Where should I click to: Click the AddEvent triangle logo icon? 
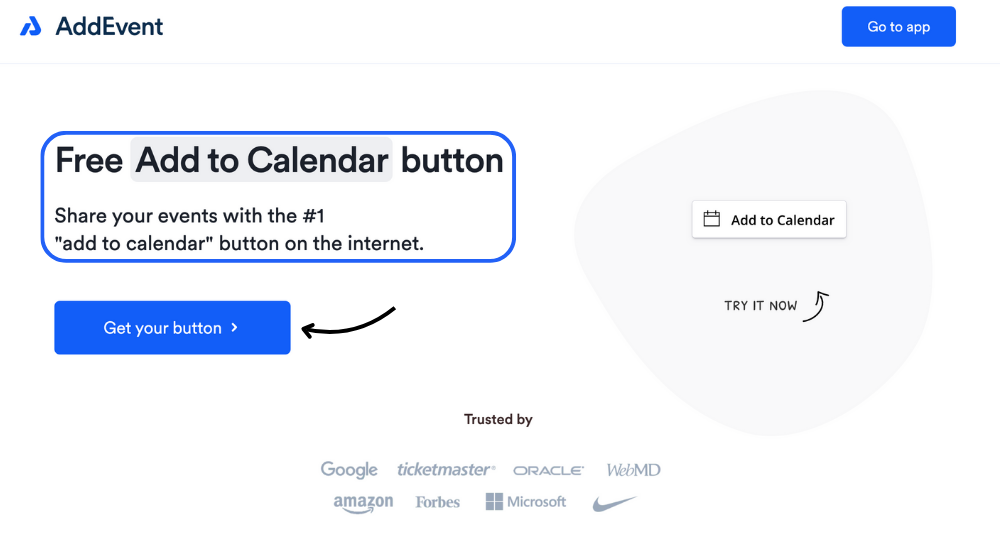tap(31, 27)
